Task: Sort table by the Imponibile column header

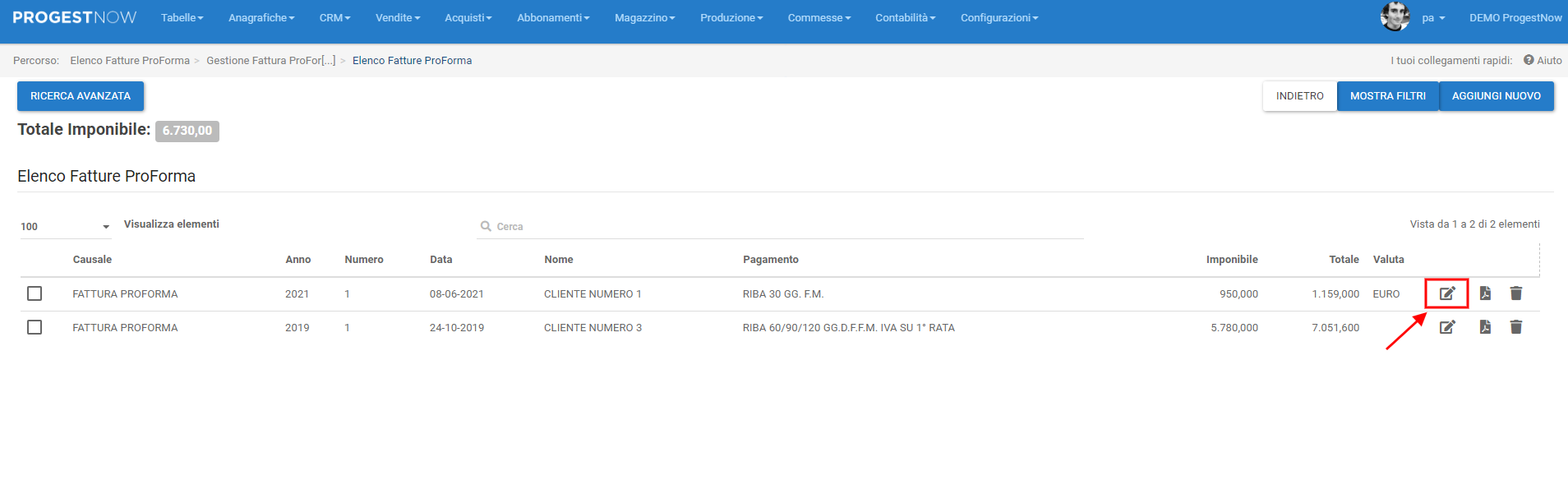Action: click(x=1231, y=260)
